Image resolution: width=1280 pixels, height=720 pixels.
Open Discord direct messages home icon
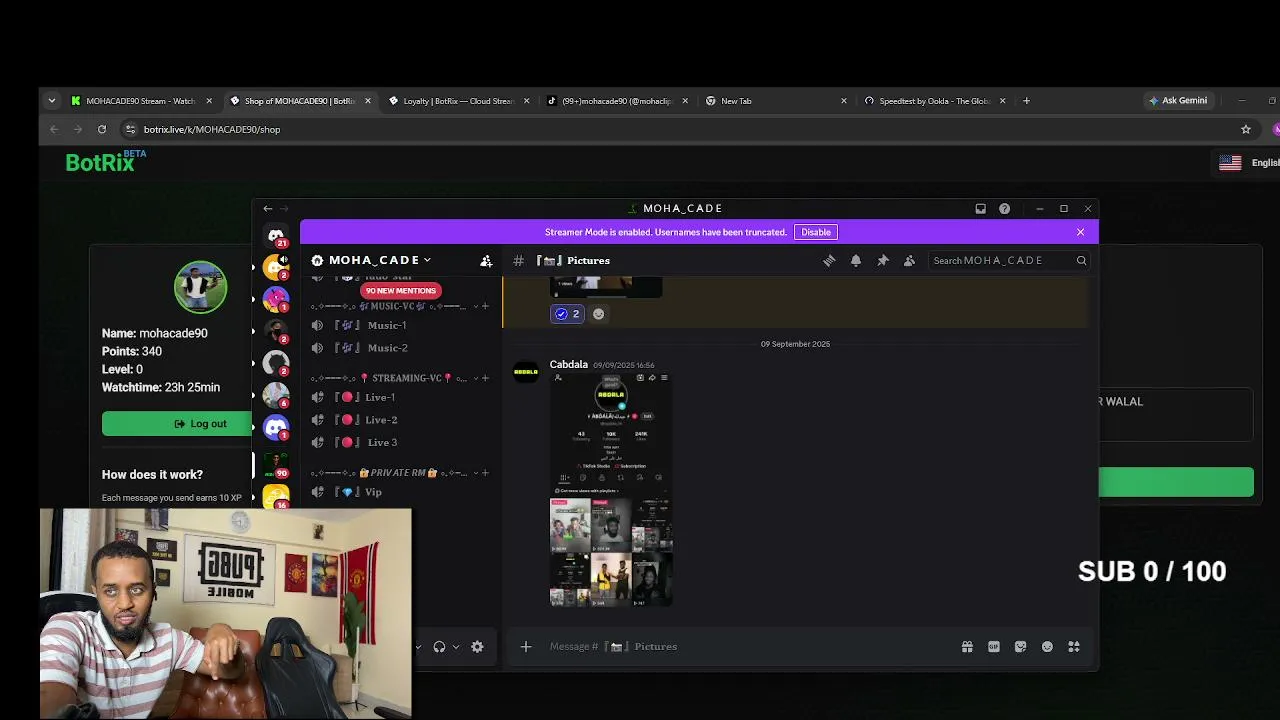pyautogui.click(x=276, y=236)
